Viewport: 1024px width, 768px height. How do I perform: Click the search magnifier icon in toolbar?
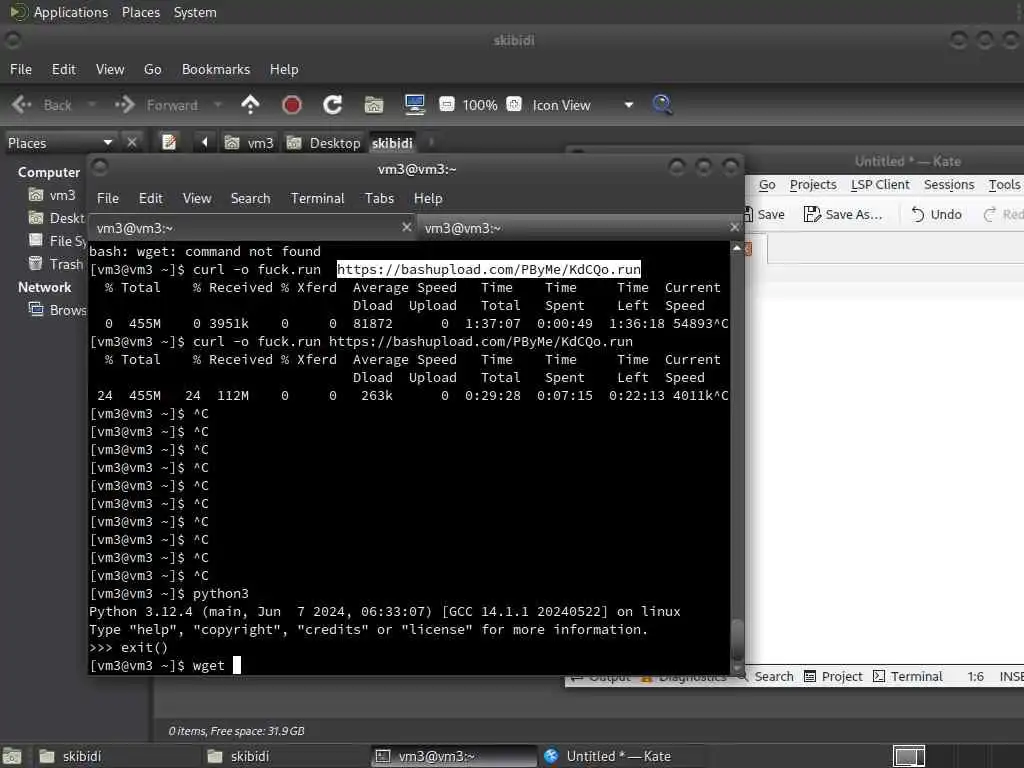pyautogui.click(x=662, y=104)
